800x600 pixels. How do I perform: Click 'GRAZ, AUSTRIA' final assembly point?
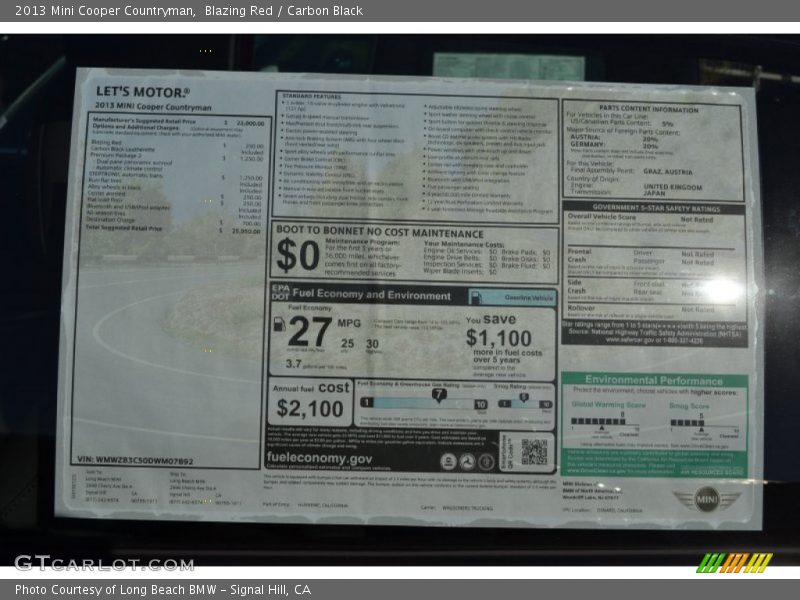668,172
